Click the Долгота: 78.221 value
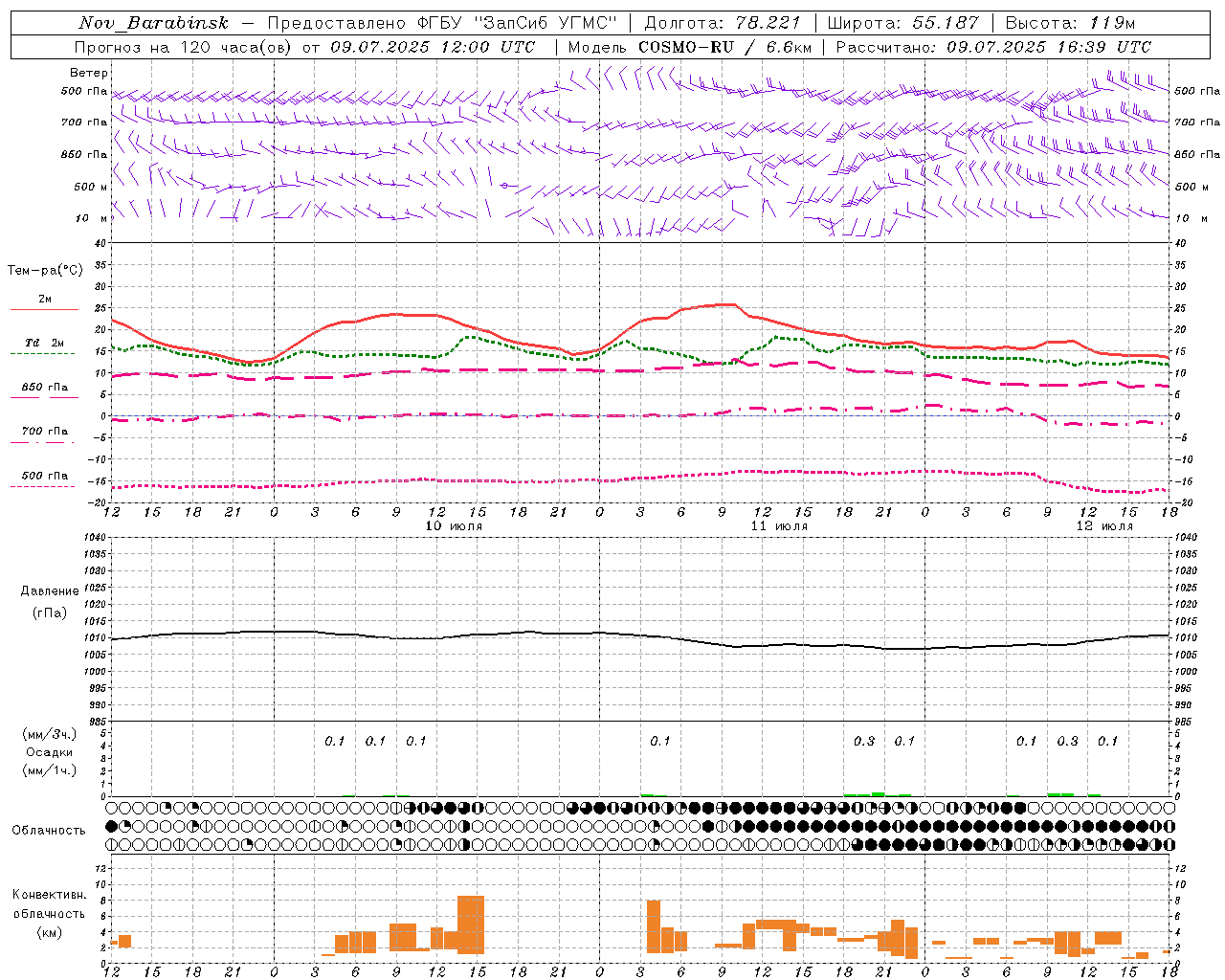 tap(723, 23)
